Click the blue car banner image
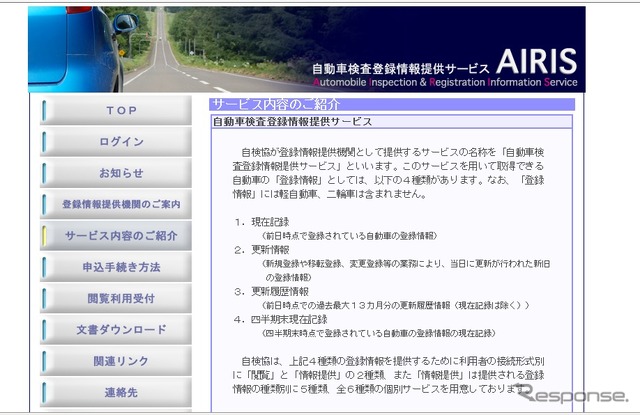This screenshot has width=640, height=415. click(x=76, y=49)
